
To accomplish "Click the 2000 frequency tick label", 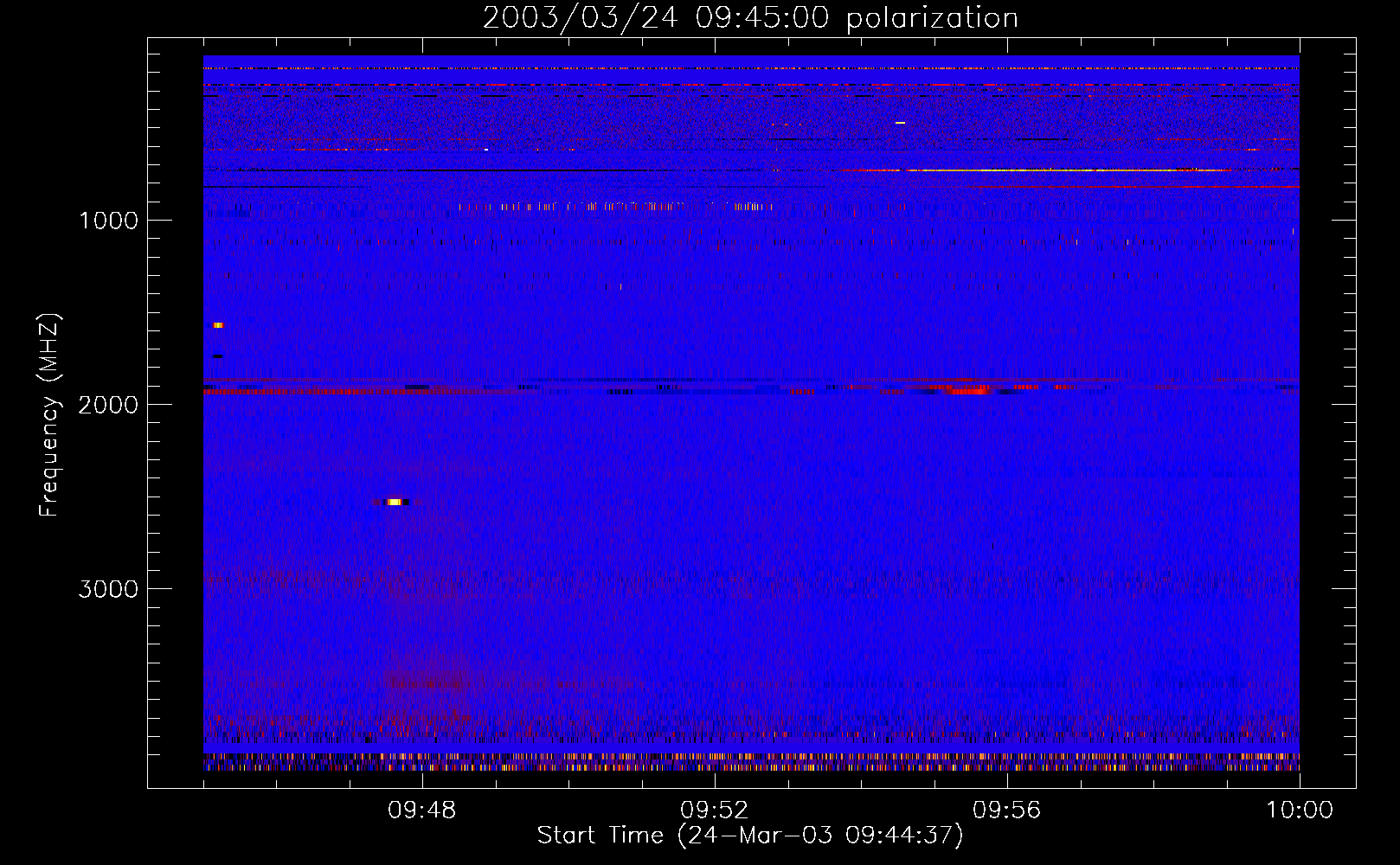I will (x=108, y=405).
